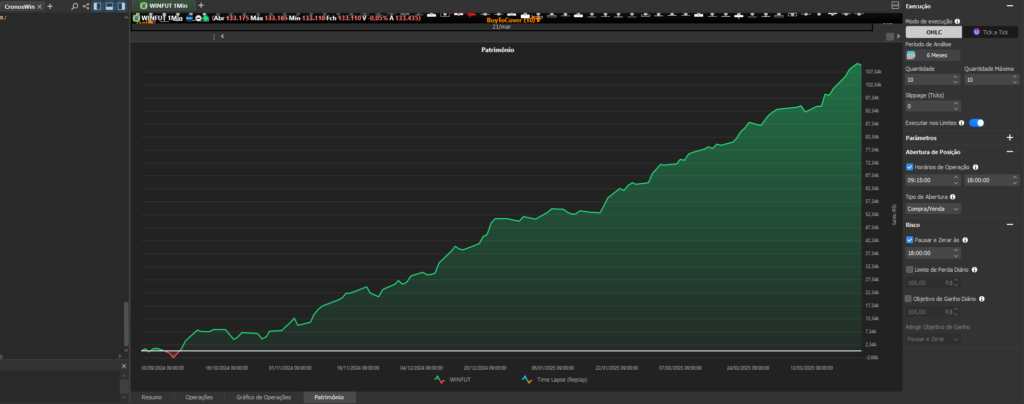This screenshot has height=404, width=1024.
Task: Toggle the right panel layout icon
Action: click(x=121, y=6)
